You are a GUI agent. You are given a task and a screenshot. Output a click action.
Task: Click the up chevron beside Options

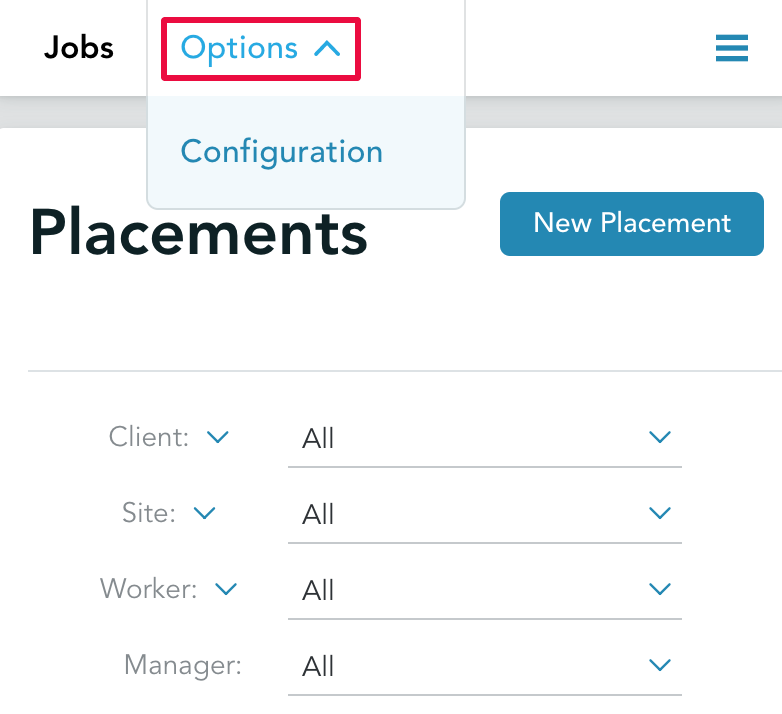pyautogui.click(x=327, y=48)
